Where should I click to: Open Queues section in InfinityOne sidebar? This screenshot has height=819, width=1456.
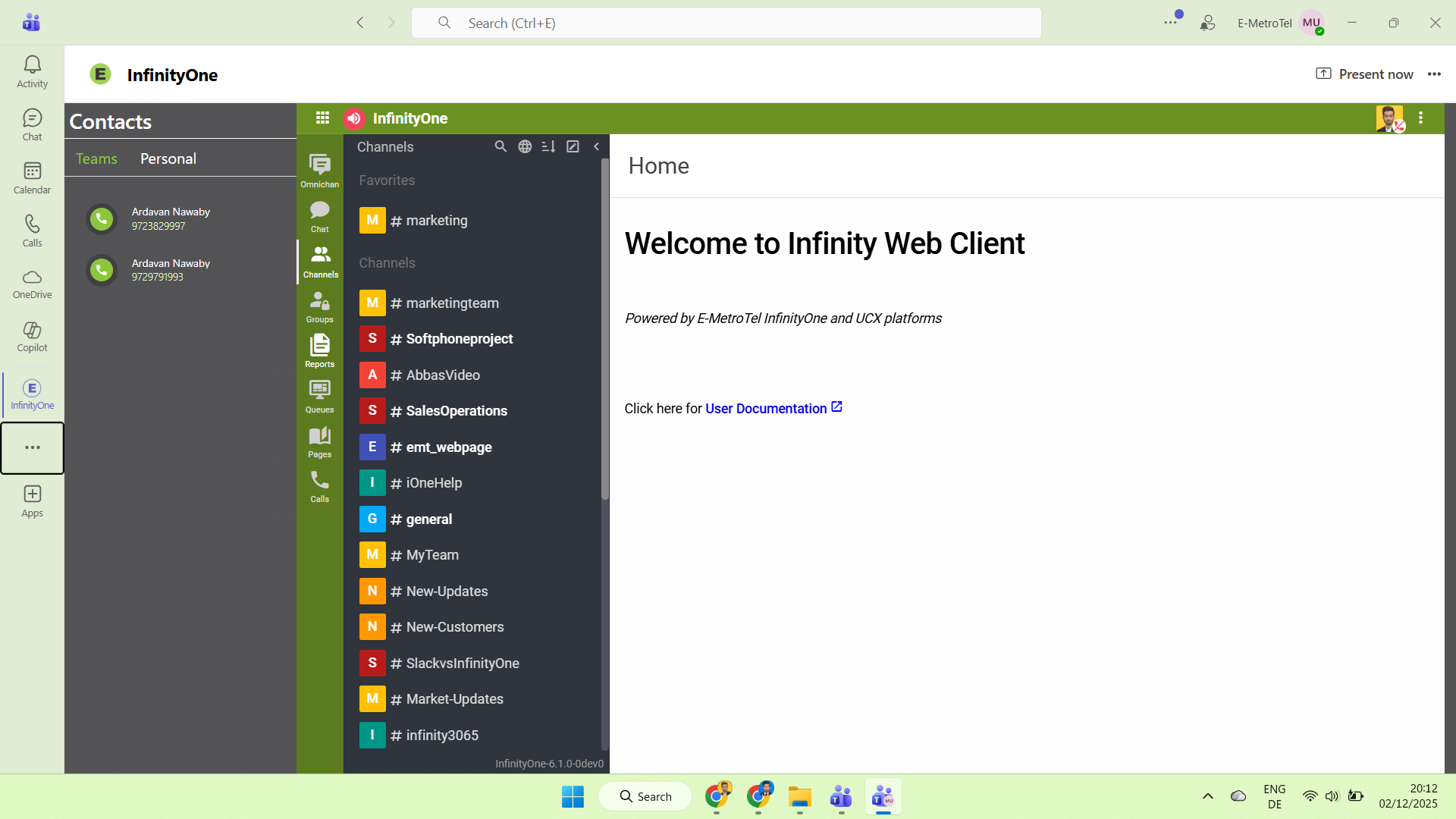point(320,397)
